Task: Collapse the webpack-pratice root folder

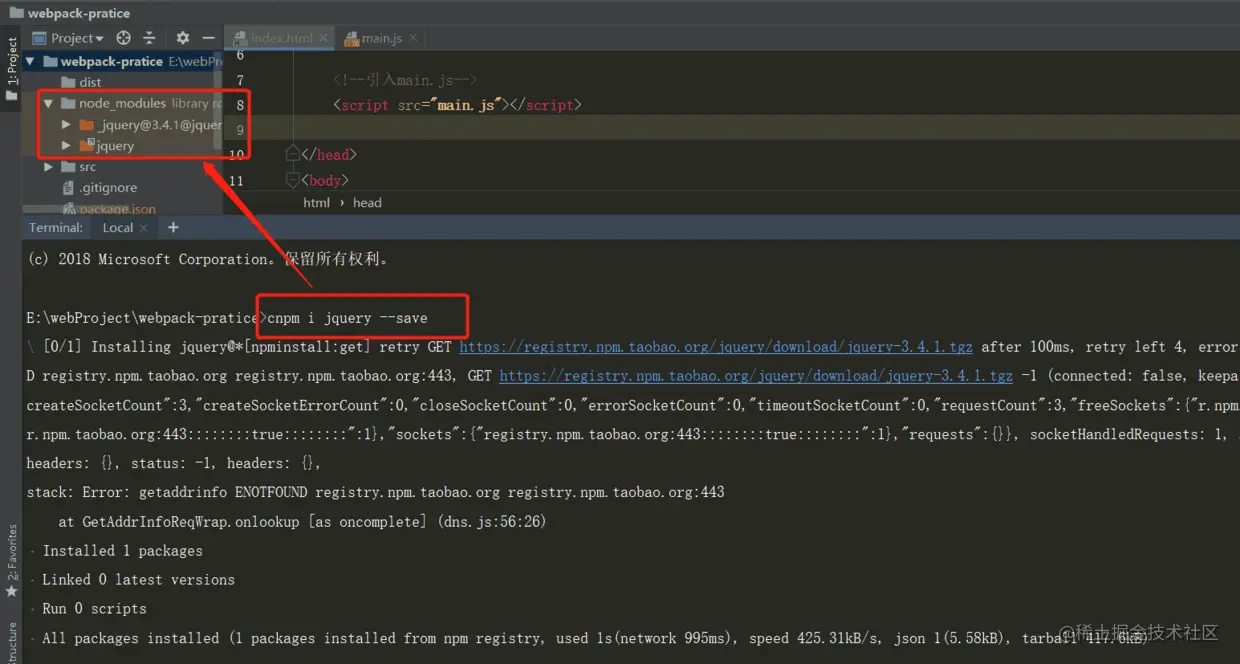Action: (x=30, y=61)
